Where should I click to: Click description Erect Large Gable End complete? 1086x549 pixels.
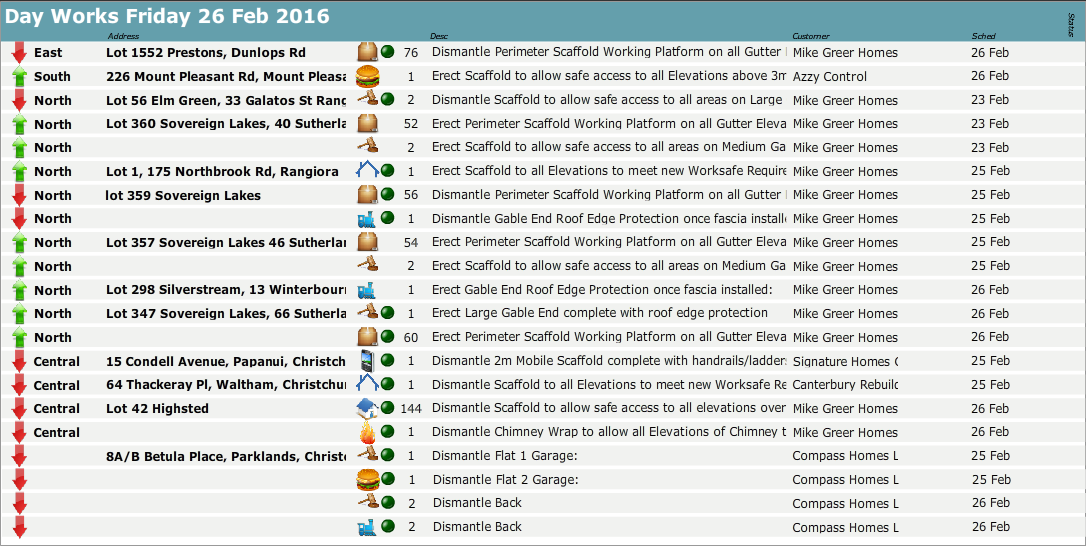pyautogui.click(x=600, y=313)
